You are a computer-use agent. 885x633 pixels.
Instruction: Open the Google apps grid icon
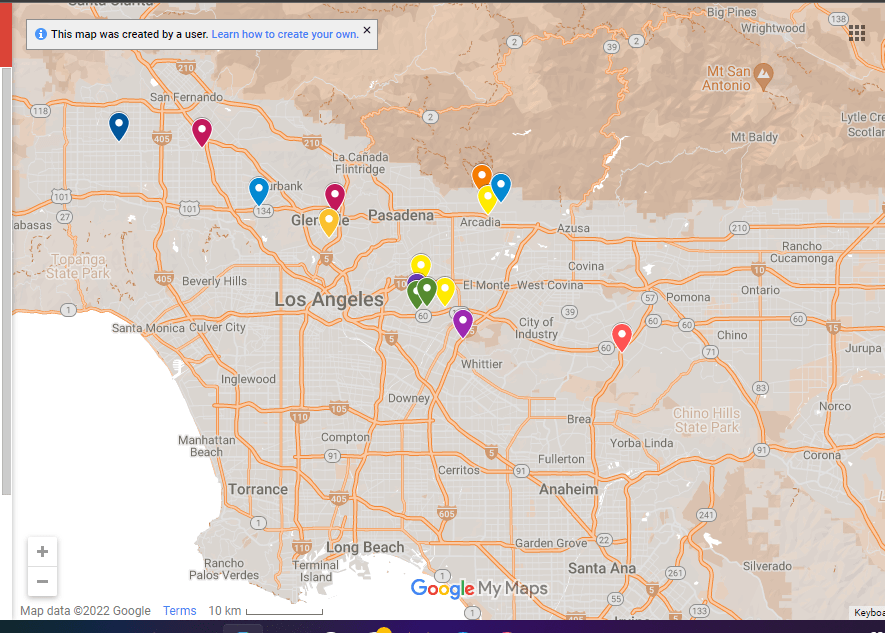point(857,33)
